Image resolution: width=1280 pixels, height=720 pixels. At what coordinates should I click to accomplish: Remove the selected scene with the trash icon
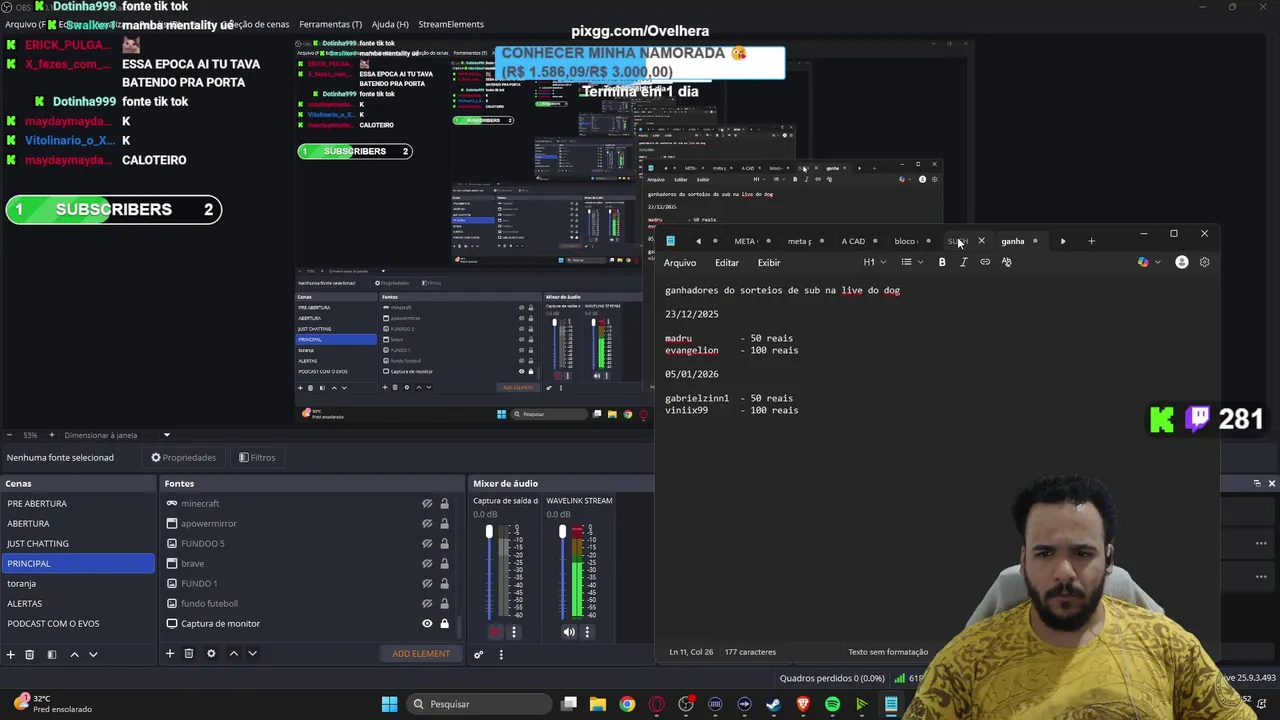(30, 654)
